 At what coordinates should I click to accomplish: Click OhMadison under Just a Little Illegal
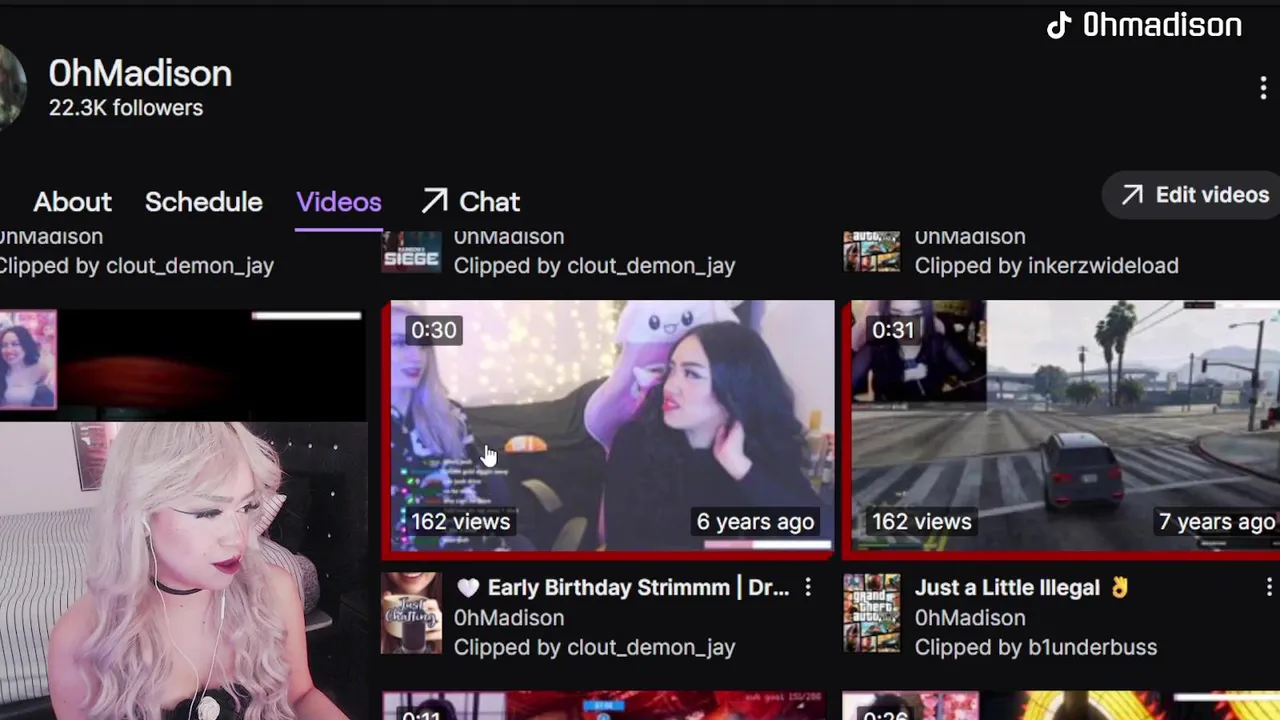970,618
